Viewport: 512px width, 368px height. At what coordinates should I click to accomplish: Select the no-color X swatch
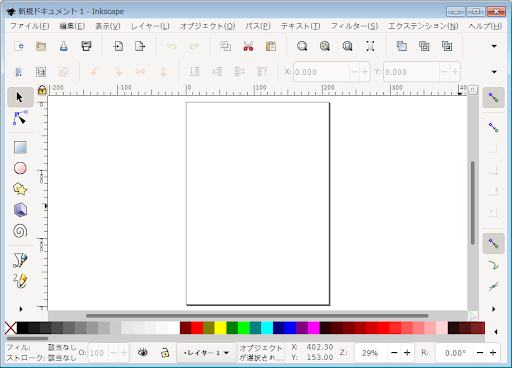click(11, 328)
